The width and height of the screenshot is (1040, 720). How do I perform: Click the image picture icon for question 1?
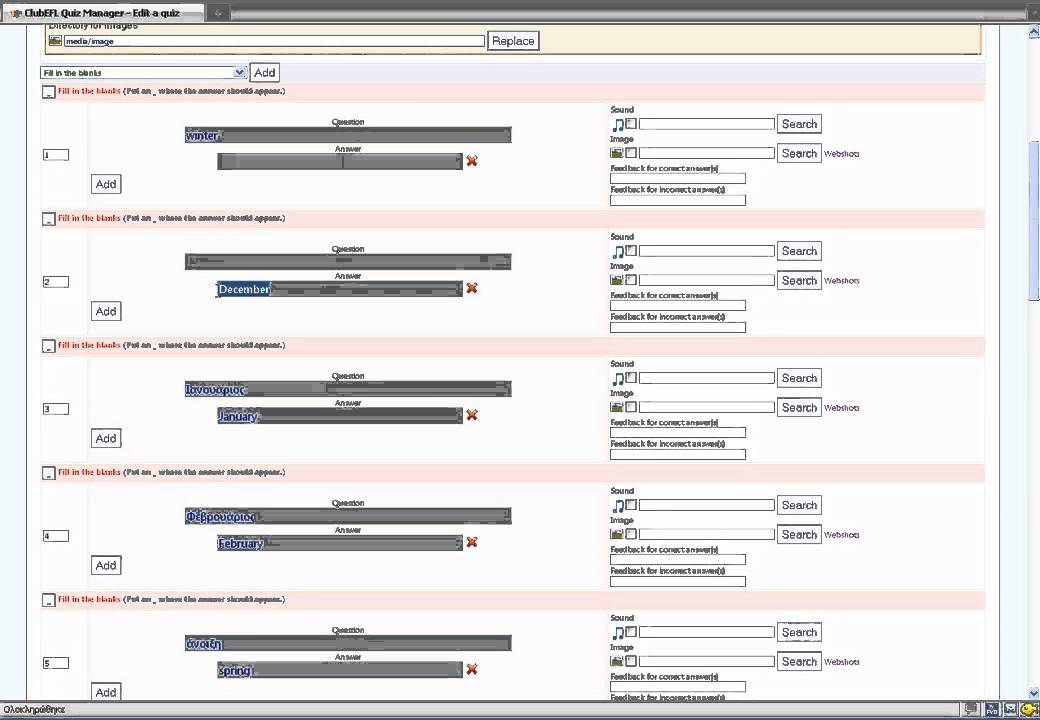pyautogui.click(x=617, y=153)
